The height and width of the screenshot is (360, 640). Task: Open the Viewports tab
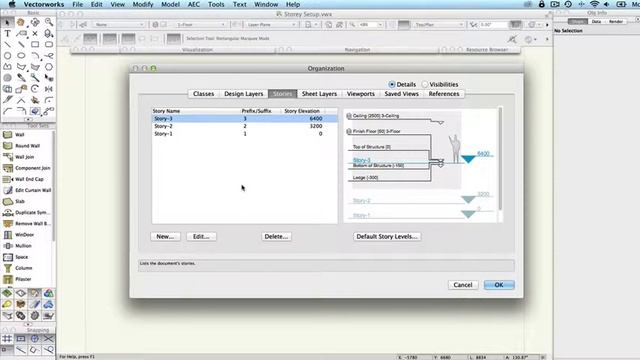click(x=360, y=94)
